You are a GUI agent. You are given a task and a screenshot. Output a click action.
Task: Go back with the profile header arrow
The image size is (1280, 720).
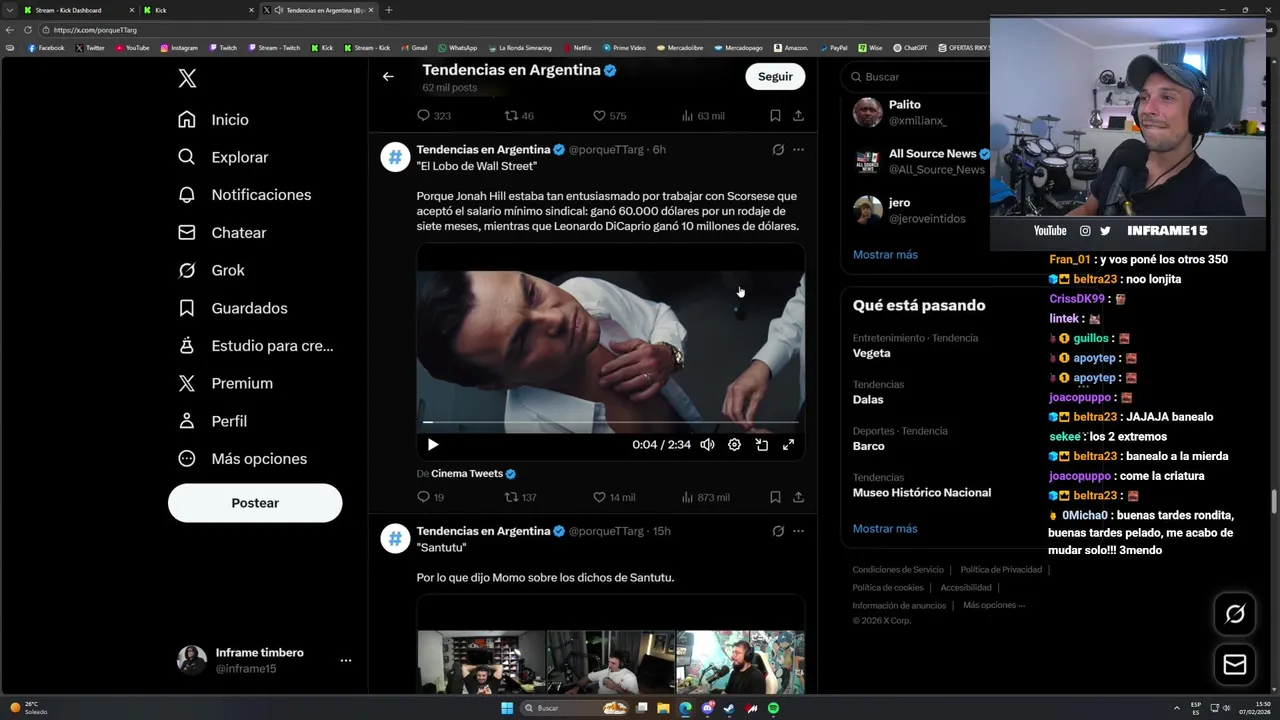coord(388,76)
